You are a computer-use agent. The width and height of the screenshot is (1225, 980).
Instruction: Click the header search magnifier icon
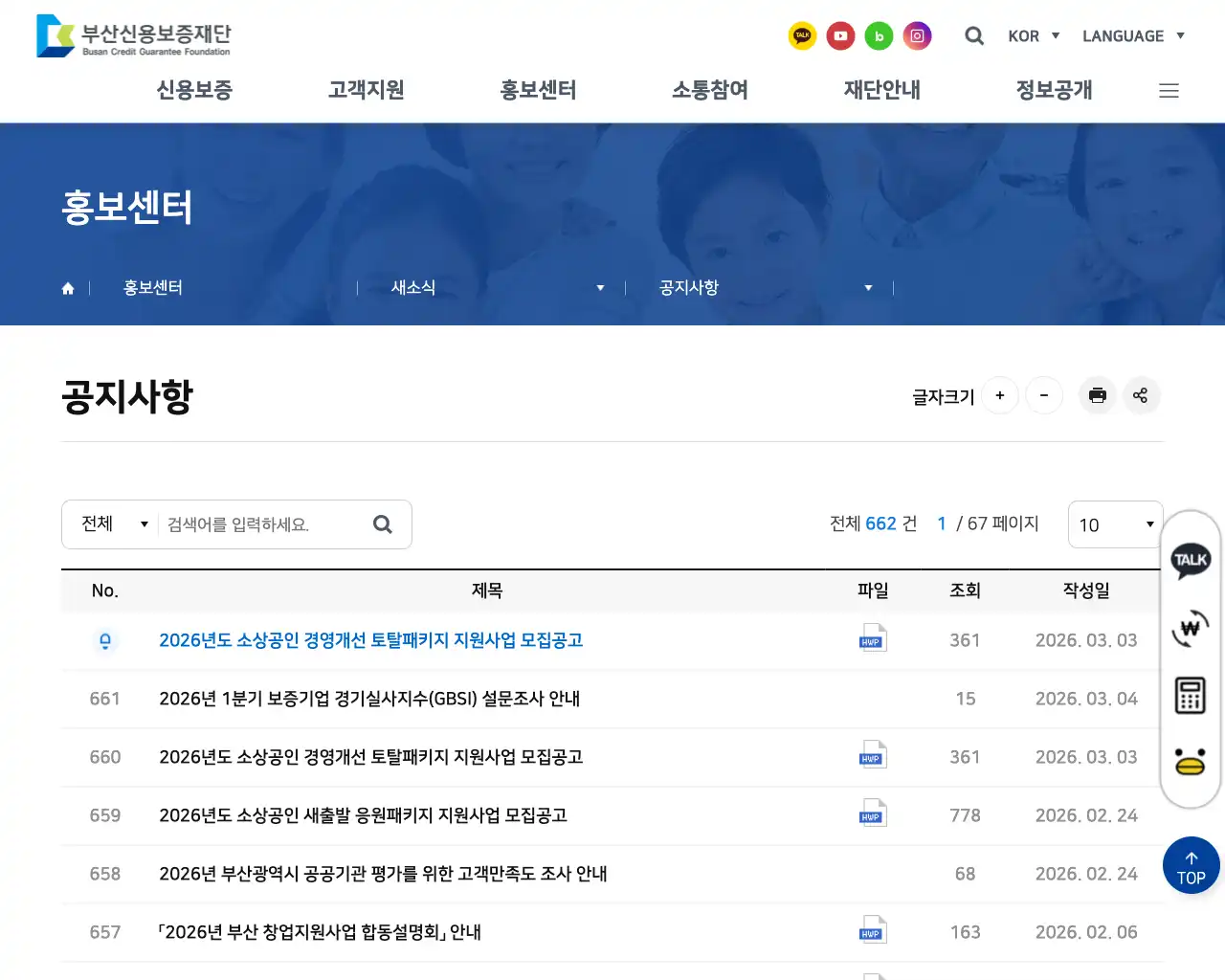(x=974, y=36)
